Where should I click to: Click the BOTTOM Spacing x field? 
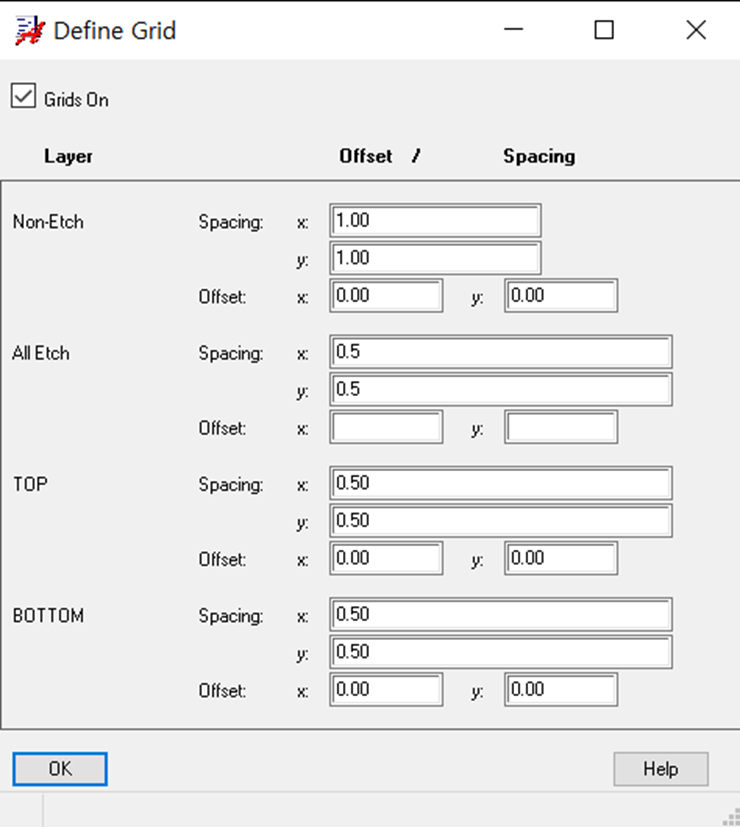click(501, 614)
